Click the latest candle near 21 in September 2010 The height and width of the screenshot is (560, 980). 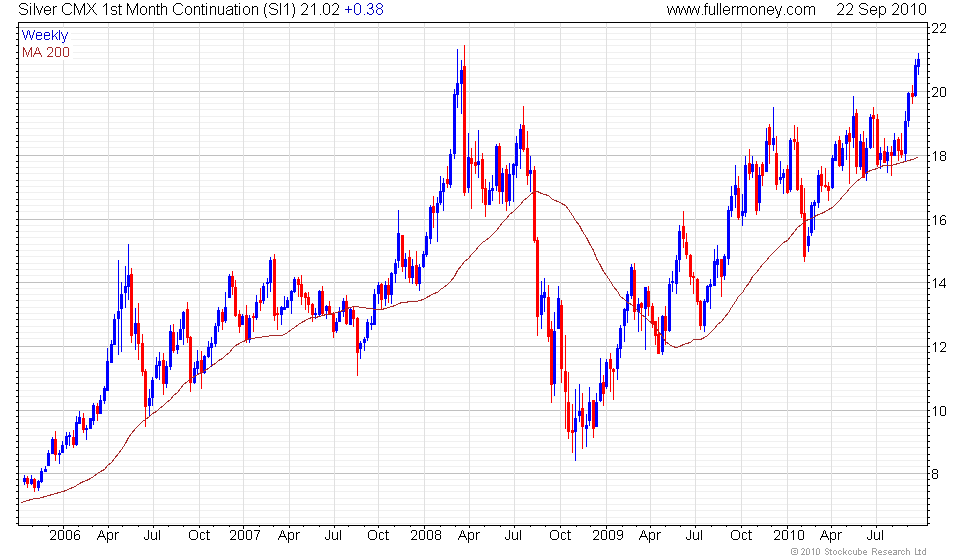coord(918,62)
